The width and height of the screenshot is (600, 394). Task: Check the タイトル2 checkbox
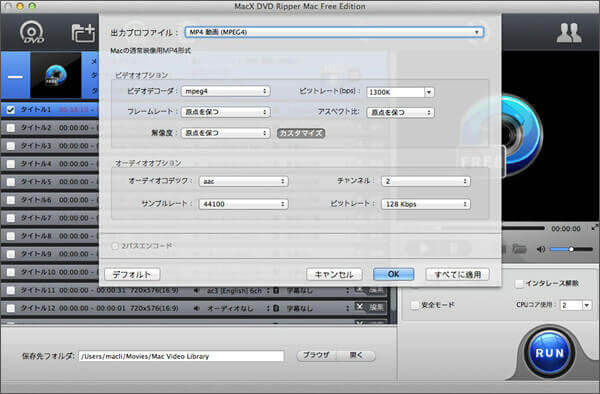coord(11,128)
